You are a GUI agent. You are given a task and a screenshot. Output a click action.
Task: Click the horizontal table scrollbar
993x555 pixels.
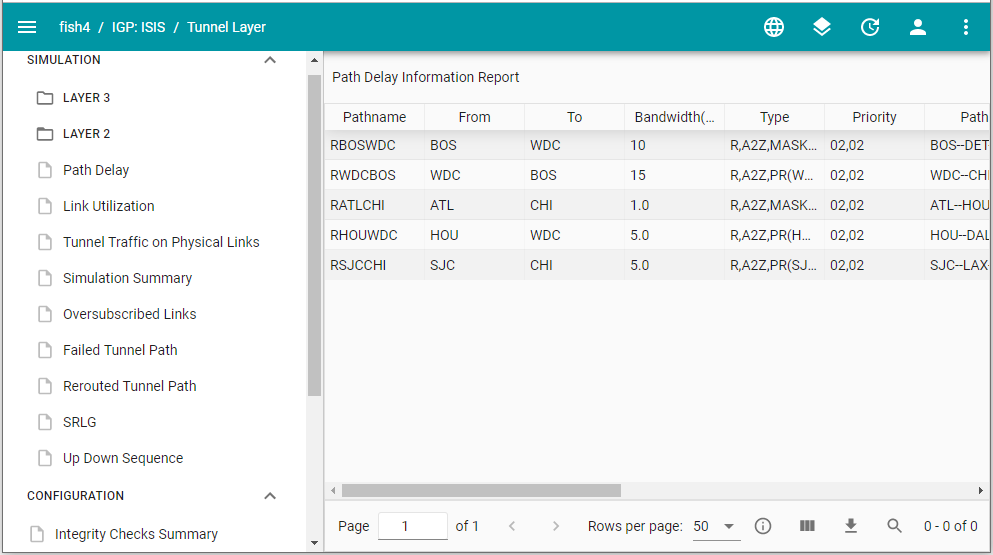point(480,491)
